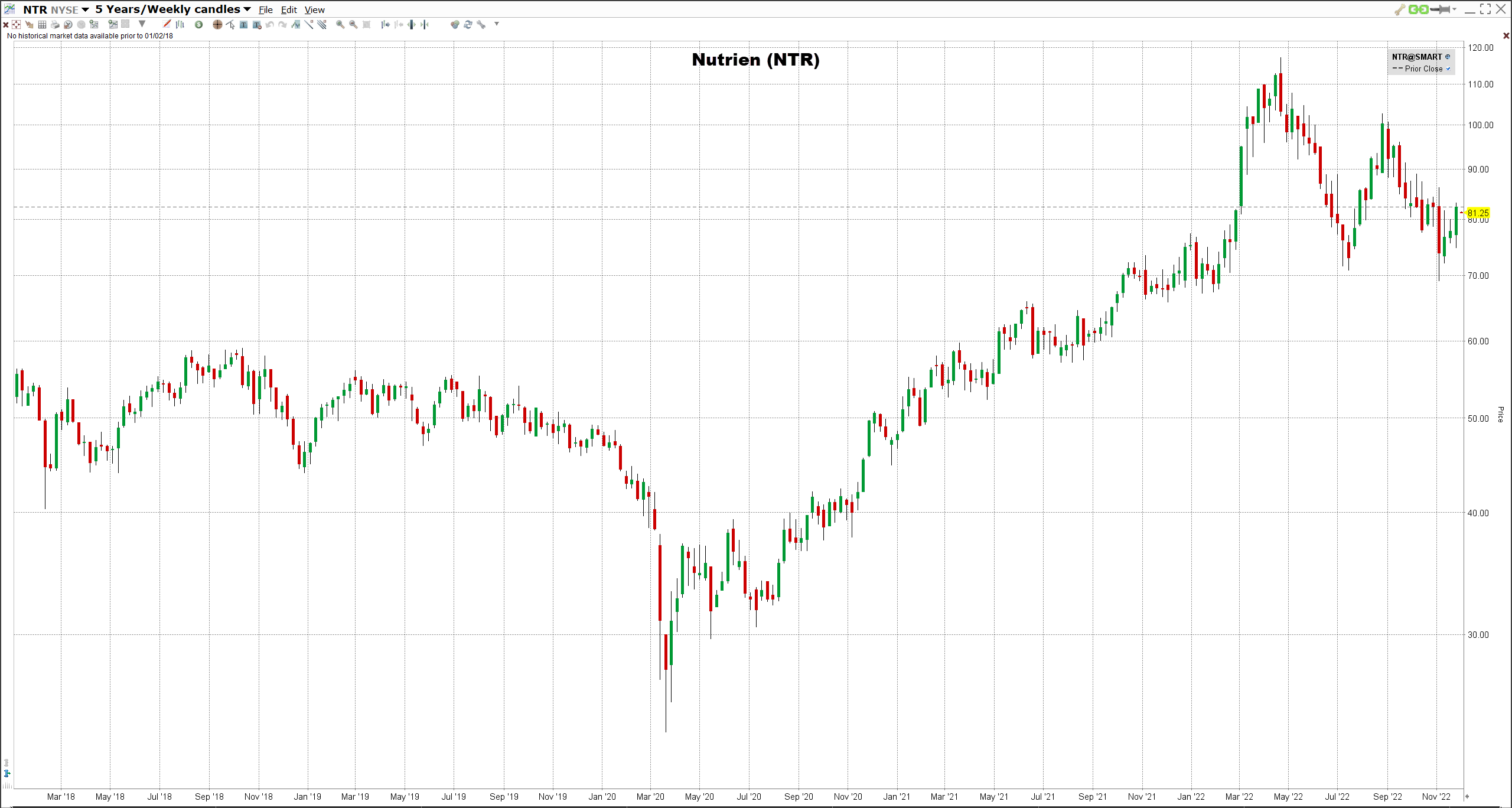Screen dimensions: 1512x808
Task: Click the chart parameters icon with green plus
Action: click(x=113, y=25)
